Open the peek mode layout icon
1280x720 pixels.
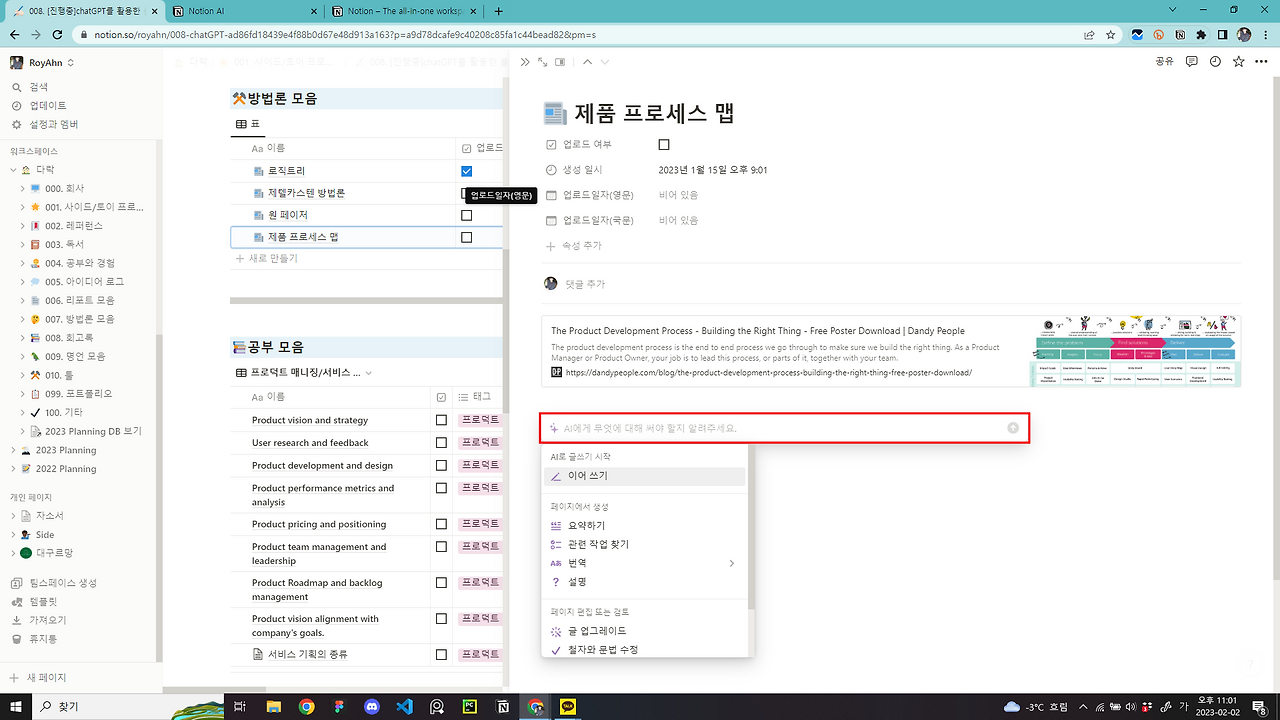point(560,62)
